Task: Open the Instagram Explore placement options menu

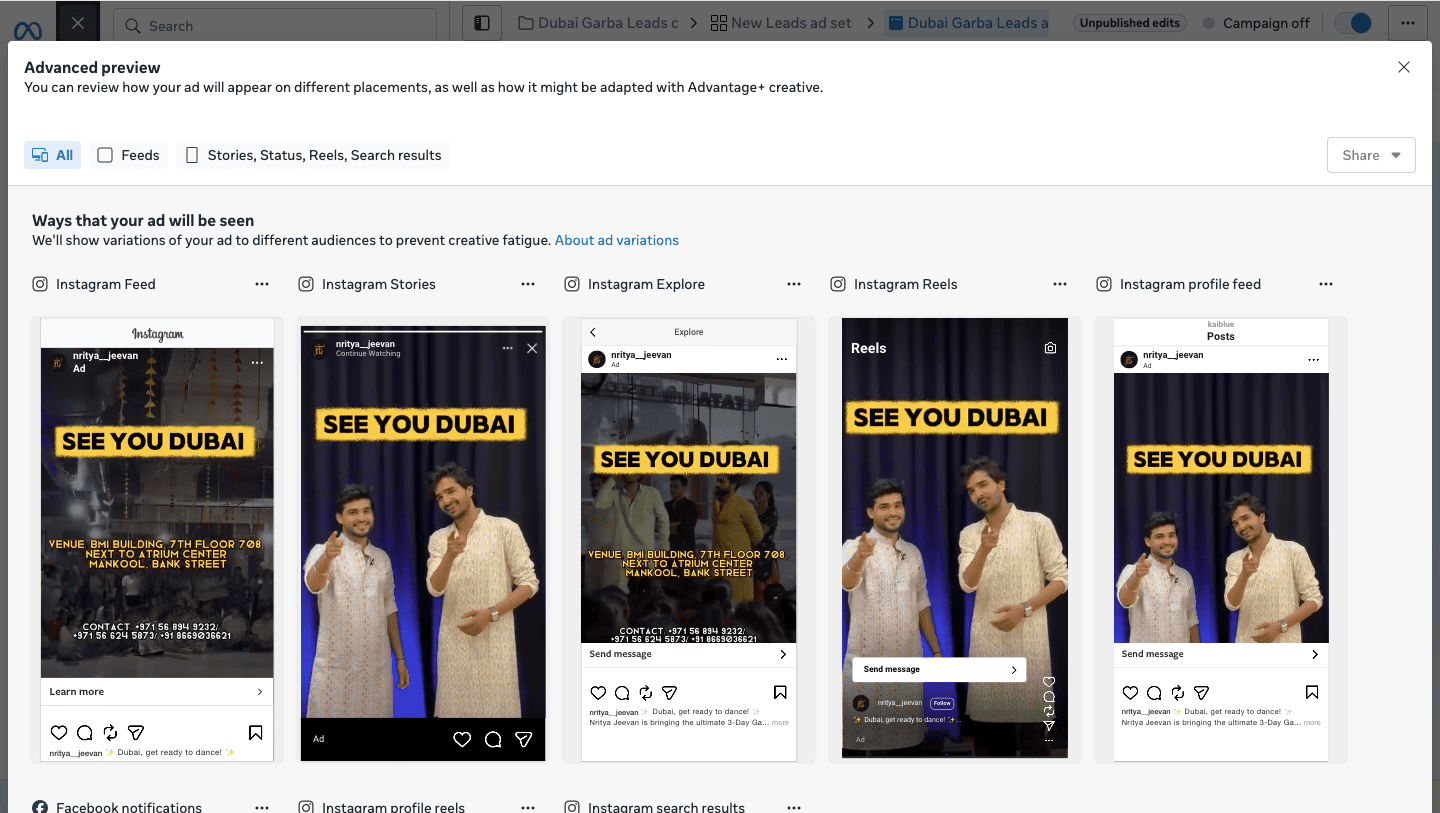Action: 794,284
